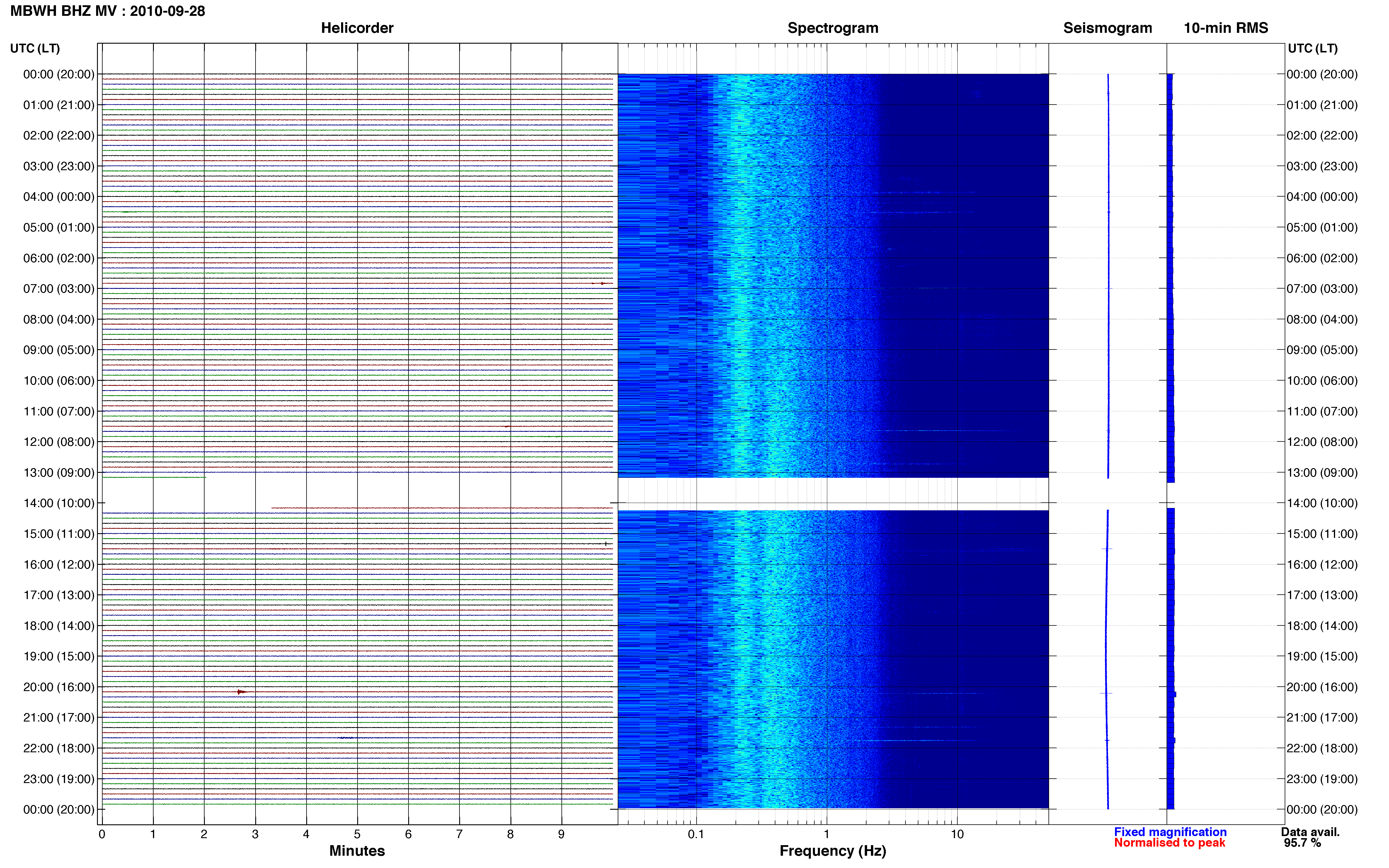Screen dimensions: 1389x868
Task: Click left time label '23:00 (19:00)'
Action: click(x=59, y=779)
